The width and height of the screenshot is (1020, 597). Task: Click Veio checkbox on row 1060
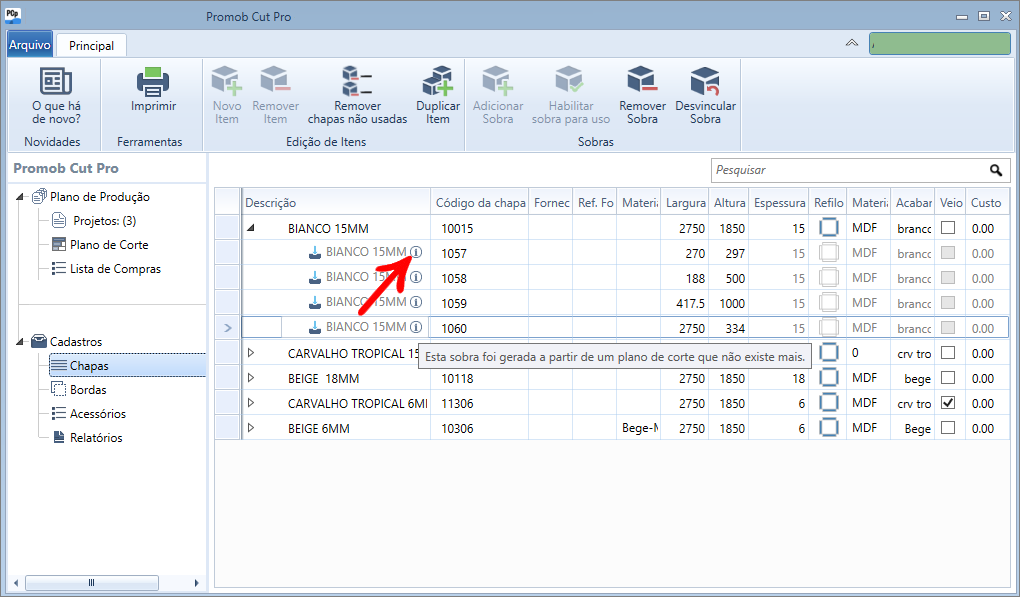(x=948, y=327)
